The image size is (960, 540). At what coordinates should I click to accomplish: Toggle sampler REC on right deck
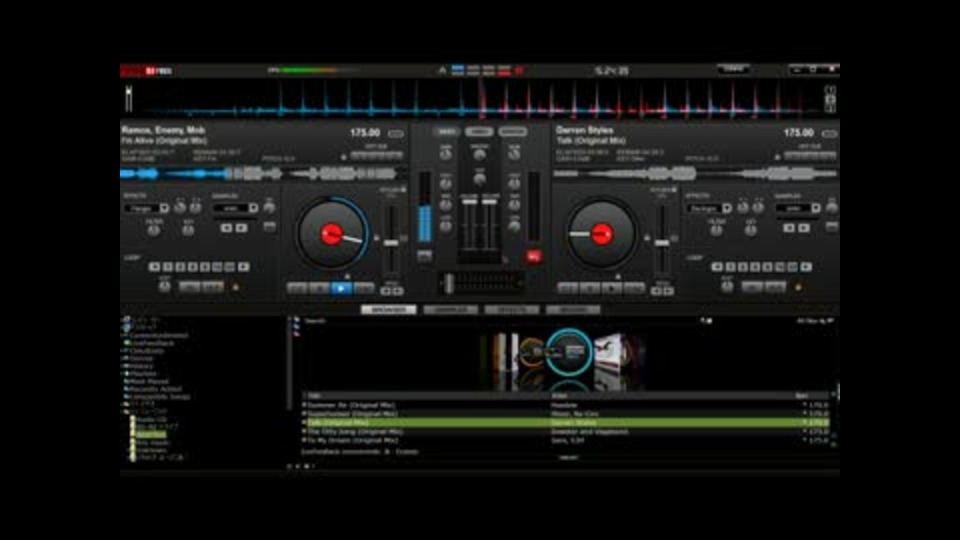(831, 227)
